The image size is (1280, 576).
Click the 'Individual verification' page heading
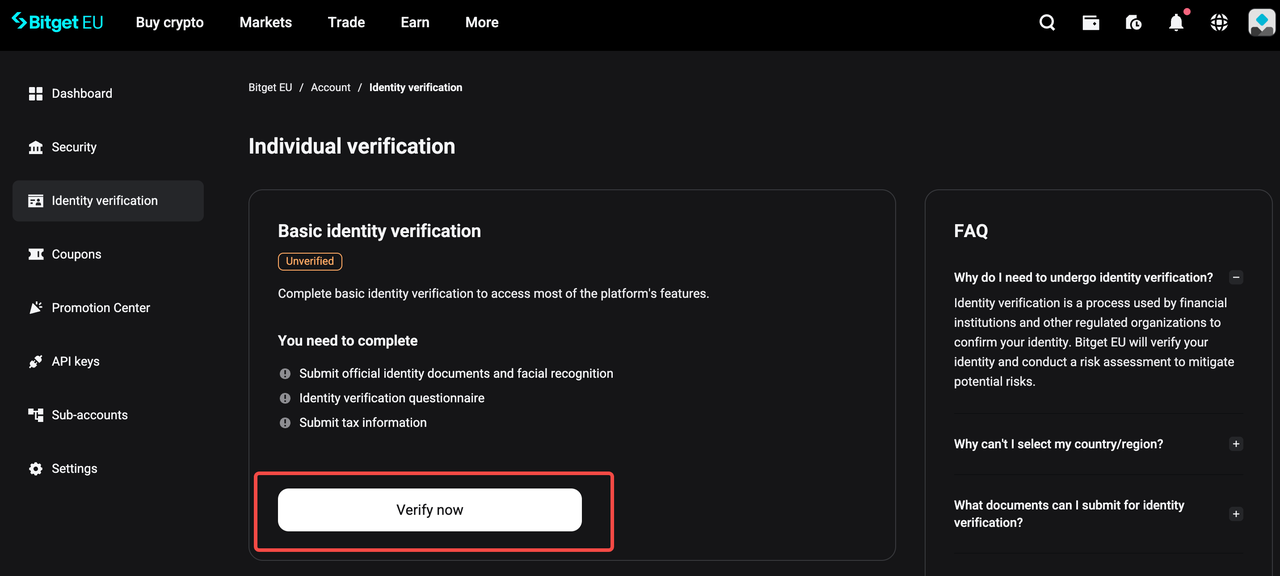click(352, 146)
